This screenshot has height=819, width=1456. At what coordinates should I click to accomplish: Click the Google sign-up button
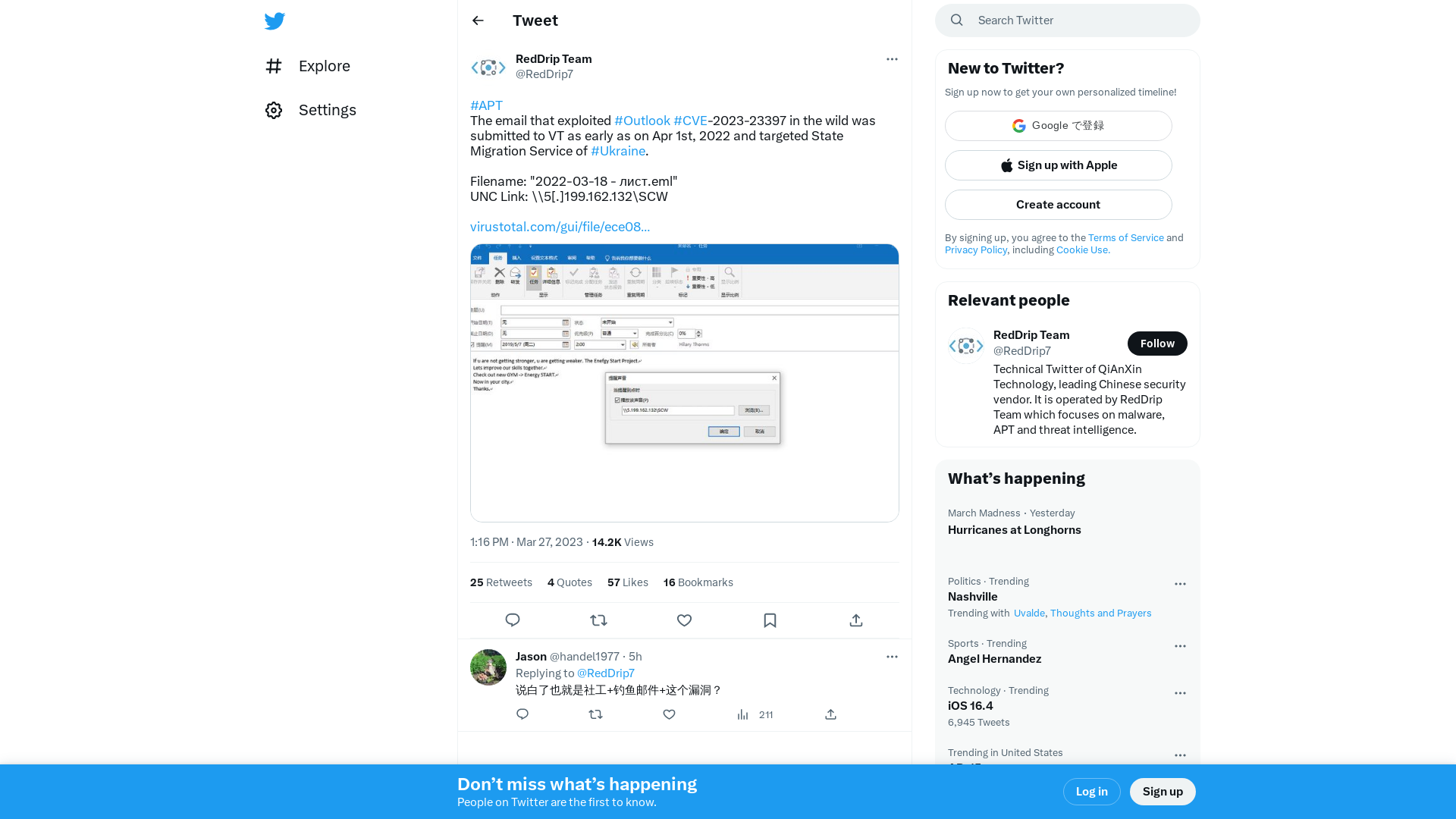(x=1058, y=125)
